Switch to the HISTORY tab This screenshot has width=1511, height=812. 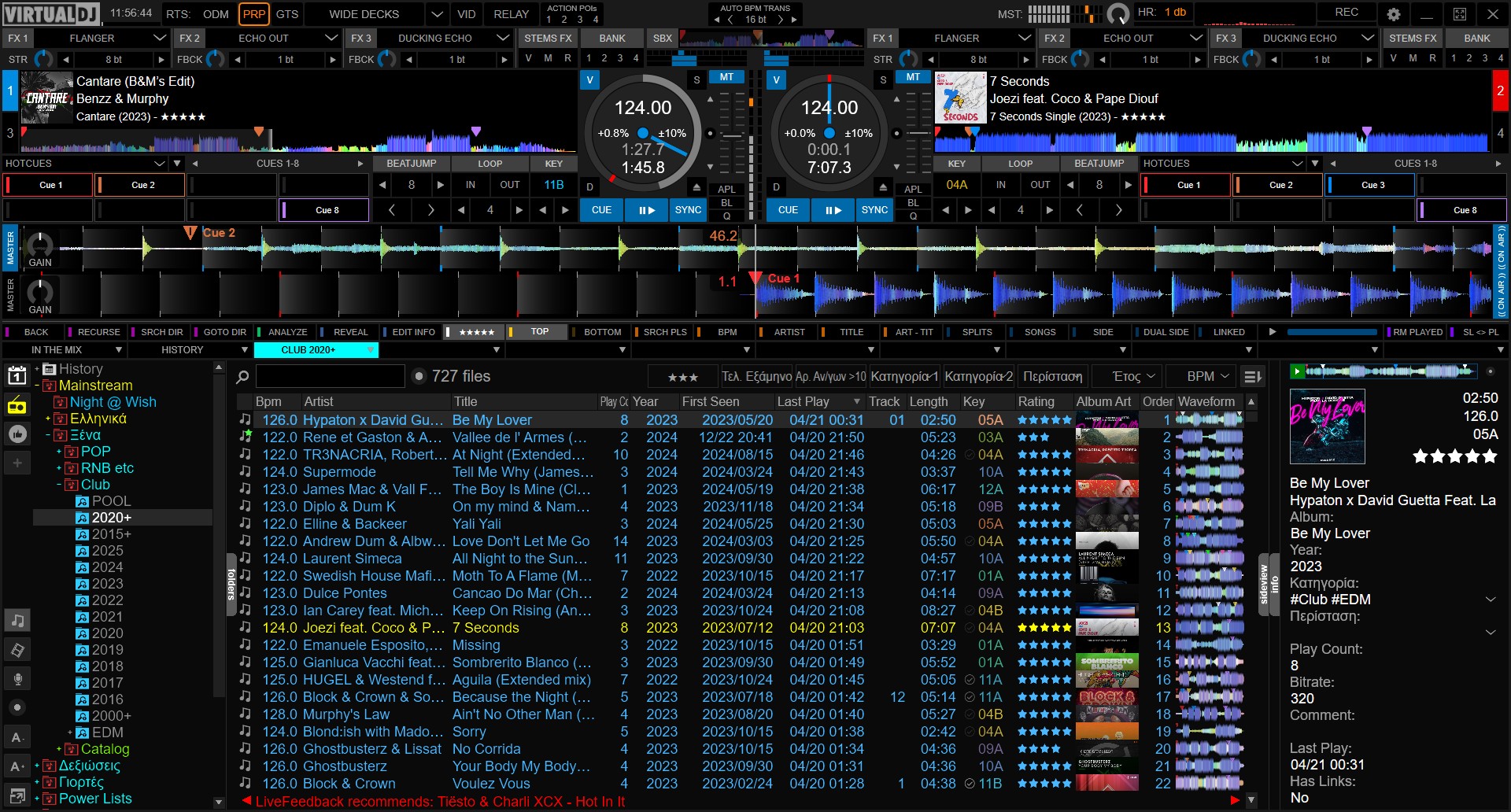click(x=183, y=349)
